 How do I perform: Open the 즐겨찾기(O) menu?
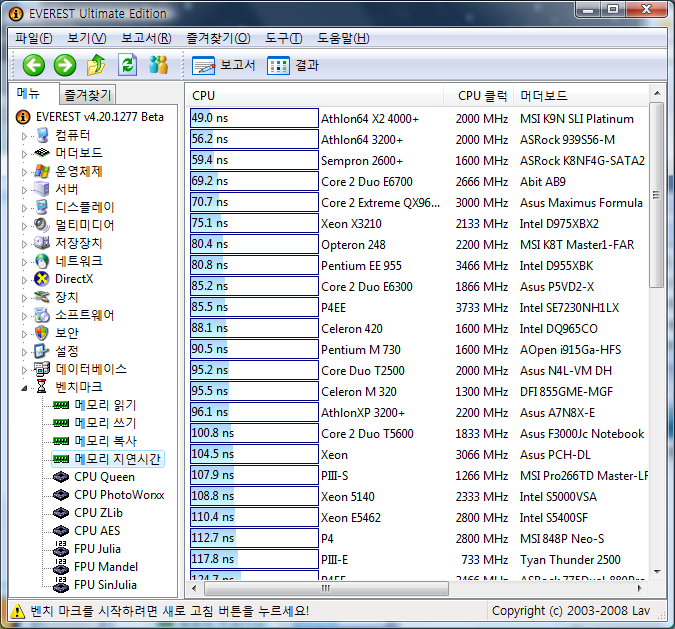(x=218, y=38)
